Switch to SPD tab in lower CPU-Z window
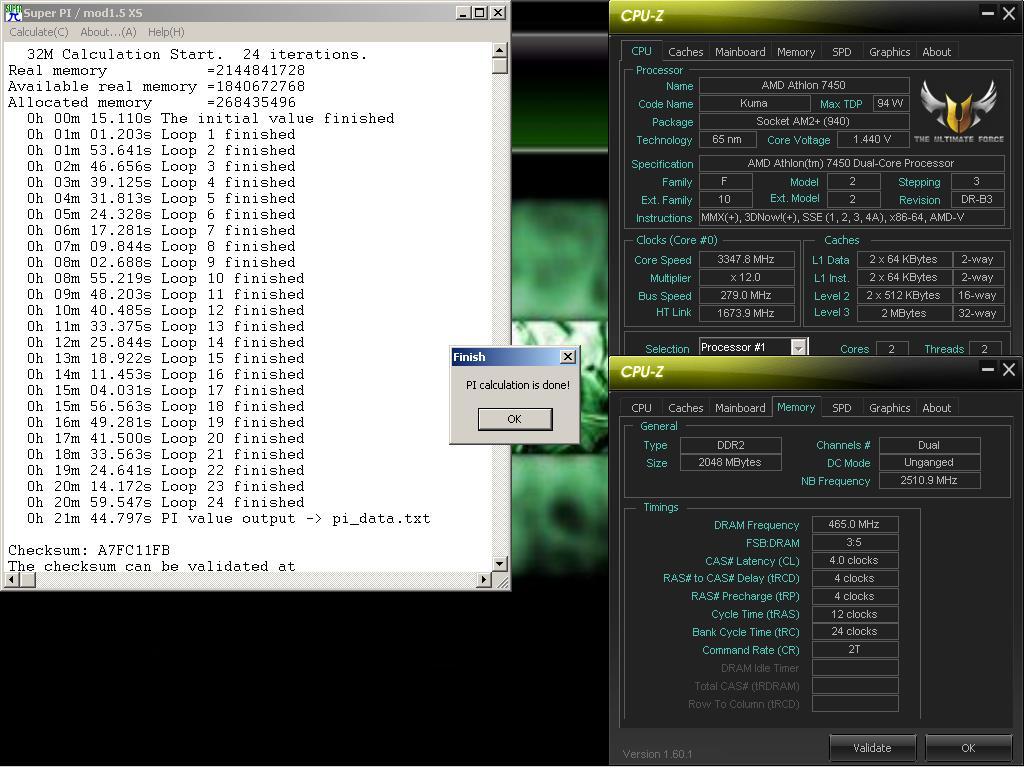The width and height of the screenshot is (1024, 768). 841,408
